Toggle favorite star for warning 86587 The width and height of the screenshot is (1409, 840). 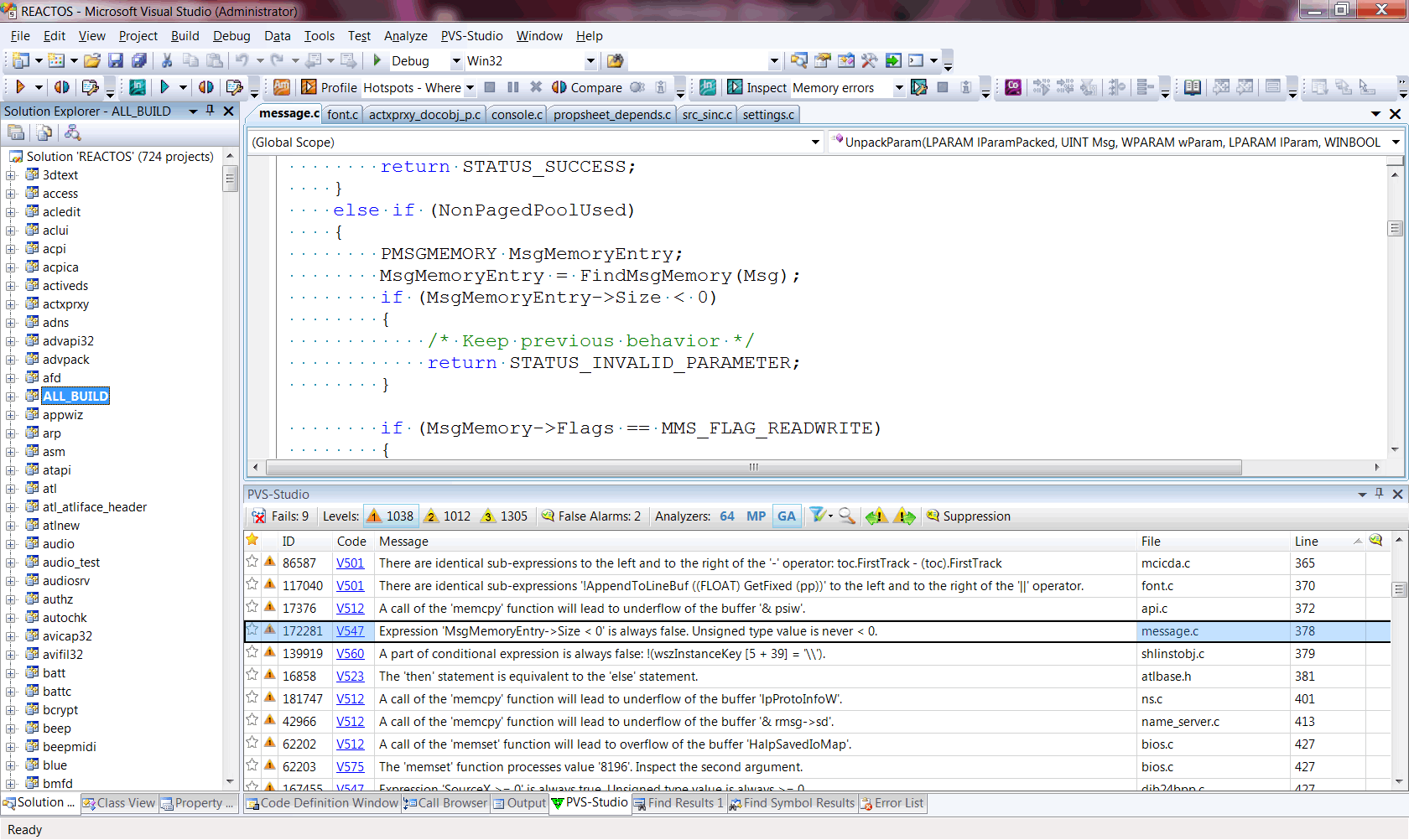pyautogui.click(x=252, y=562)
